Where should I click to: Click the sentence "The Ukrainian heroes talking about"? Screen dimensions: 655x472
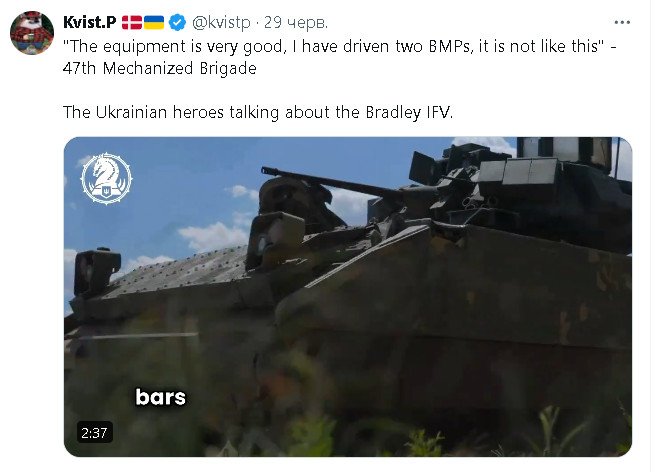pyautogui.click(x=212, y=112)
